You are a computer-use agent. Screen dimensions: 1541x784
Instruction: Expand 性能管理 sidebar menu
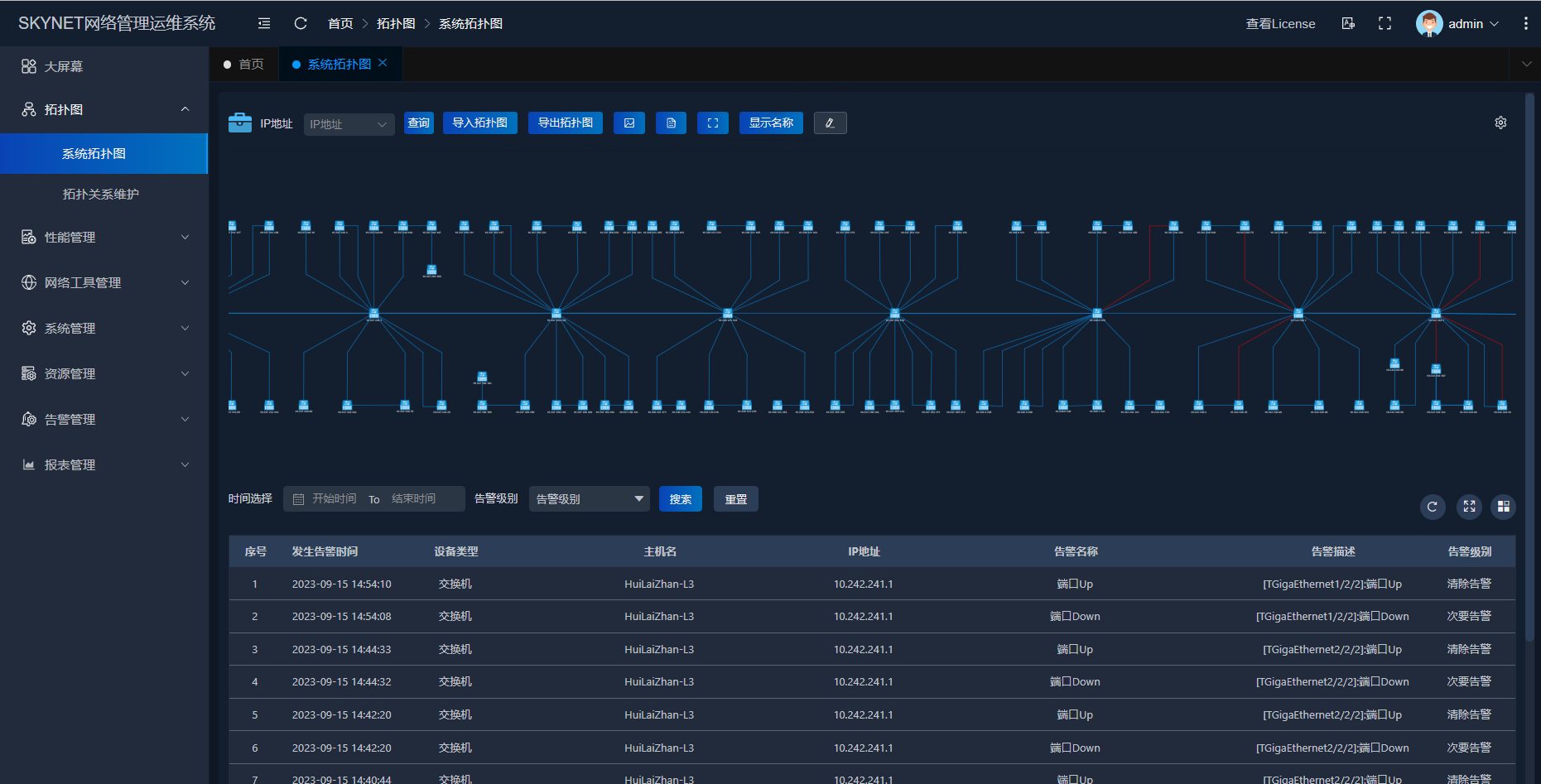click(x=104, y=237)
